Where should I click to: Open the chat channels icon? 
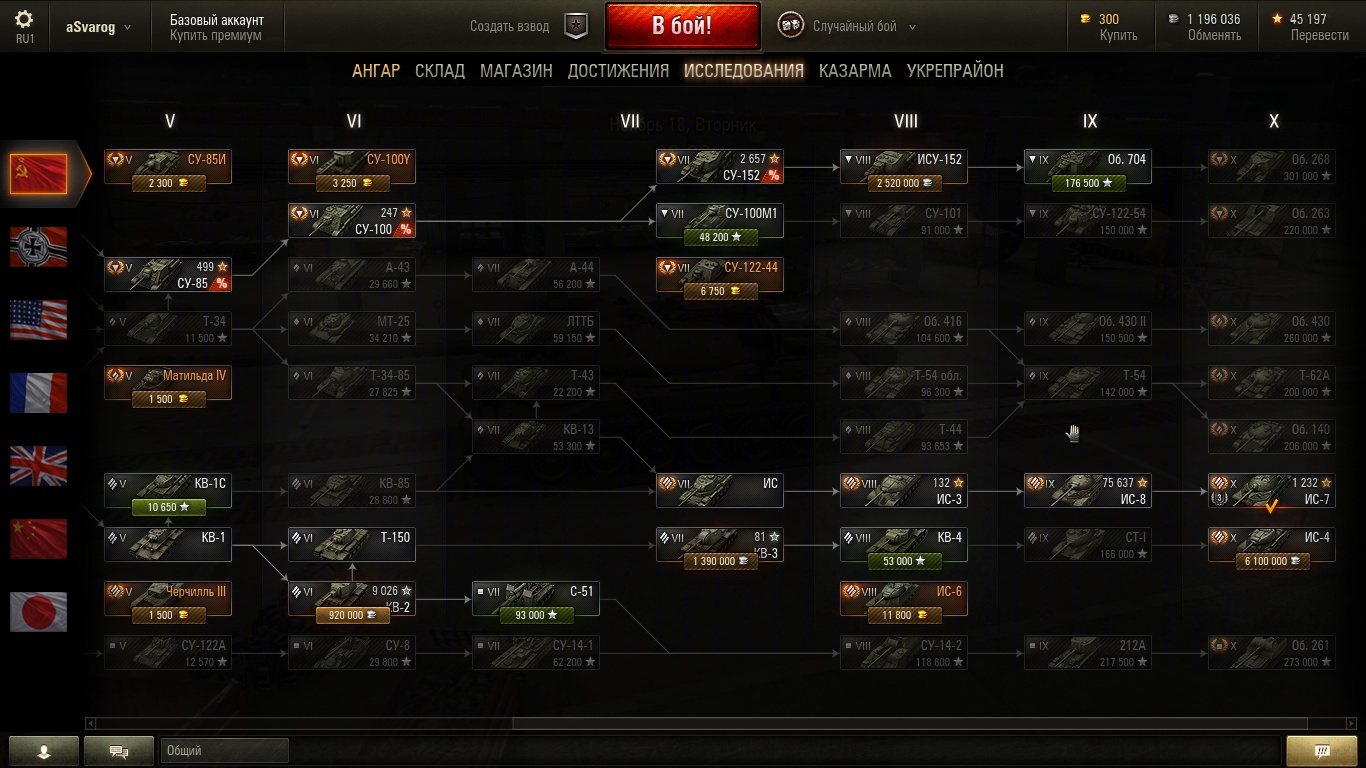click(x=119, y=751)
